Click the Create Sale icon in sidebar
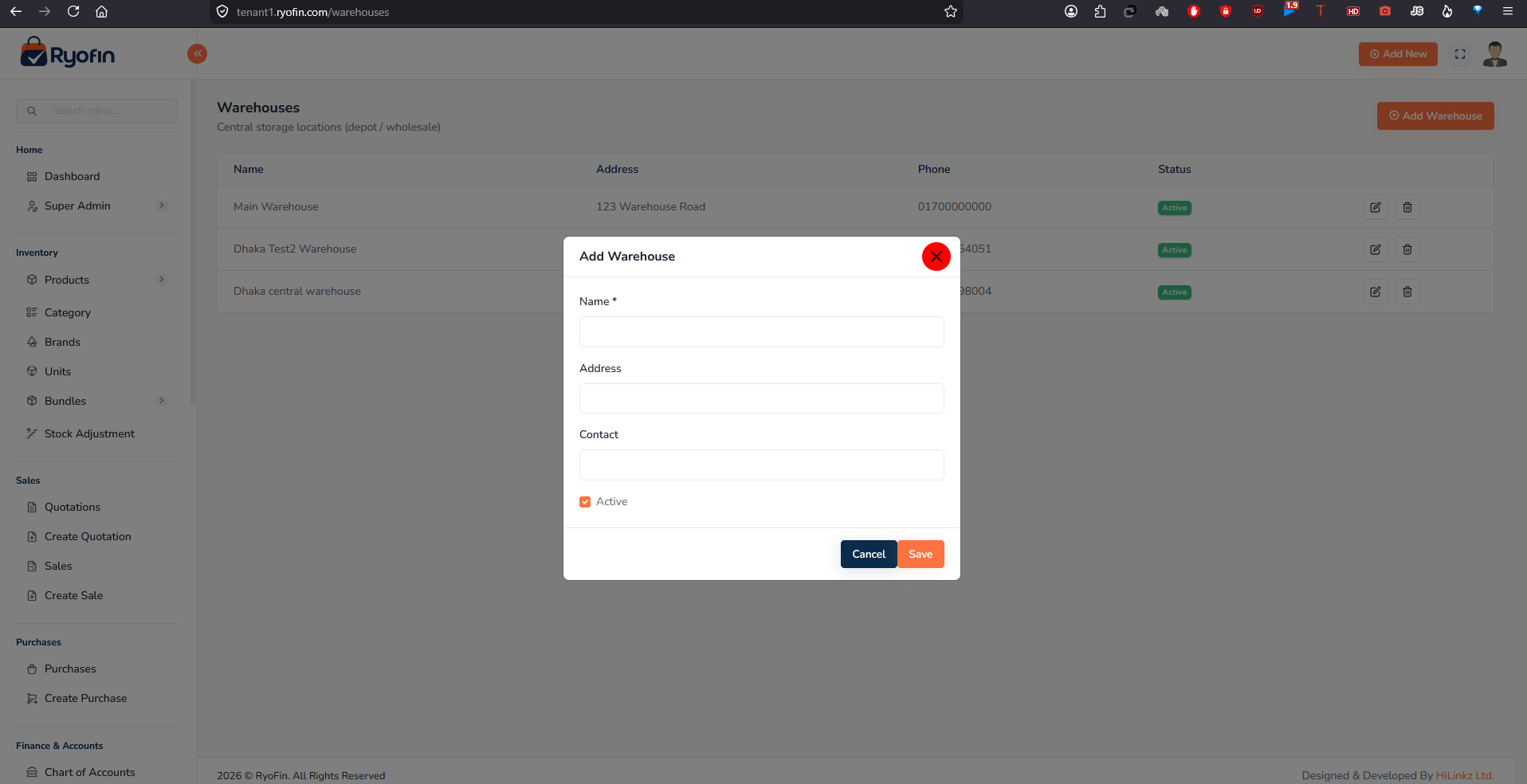This screenshot has width=1527, height=784. tap(32, 595)
